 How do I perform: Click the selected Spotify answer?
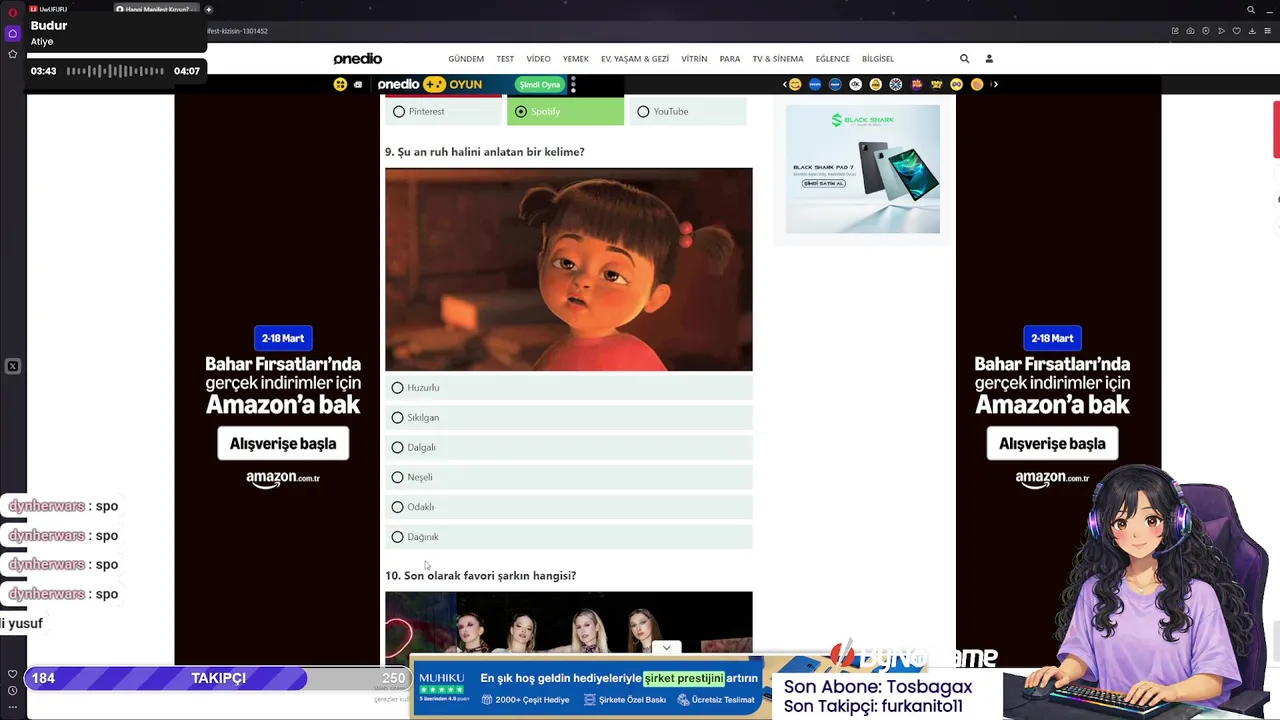(x=565, y=111)
